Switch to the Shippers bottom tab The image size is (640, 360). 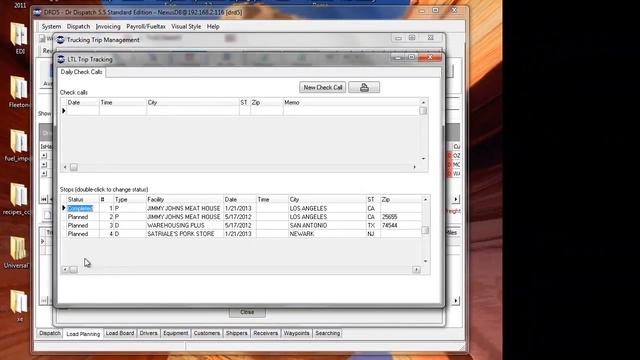(x=236, y=333)
